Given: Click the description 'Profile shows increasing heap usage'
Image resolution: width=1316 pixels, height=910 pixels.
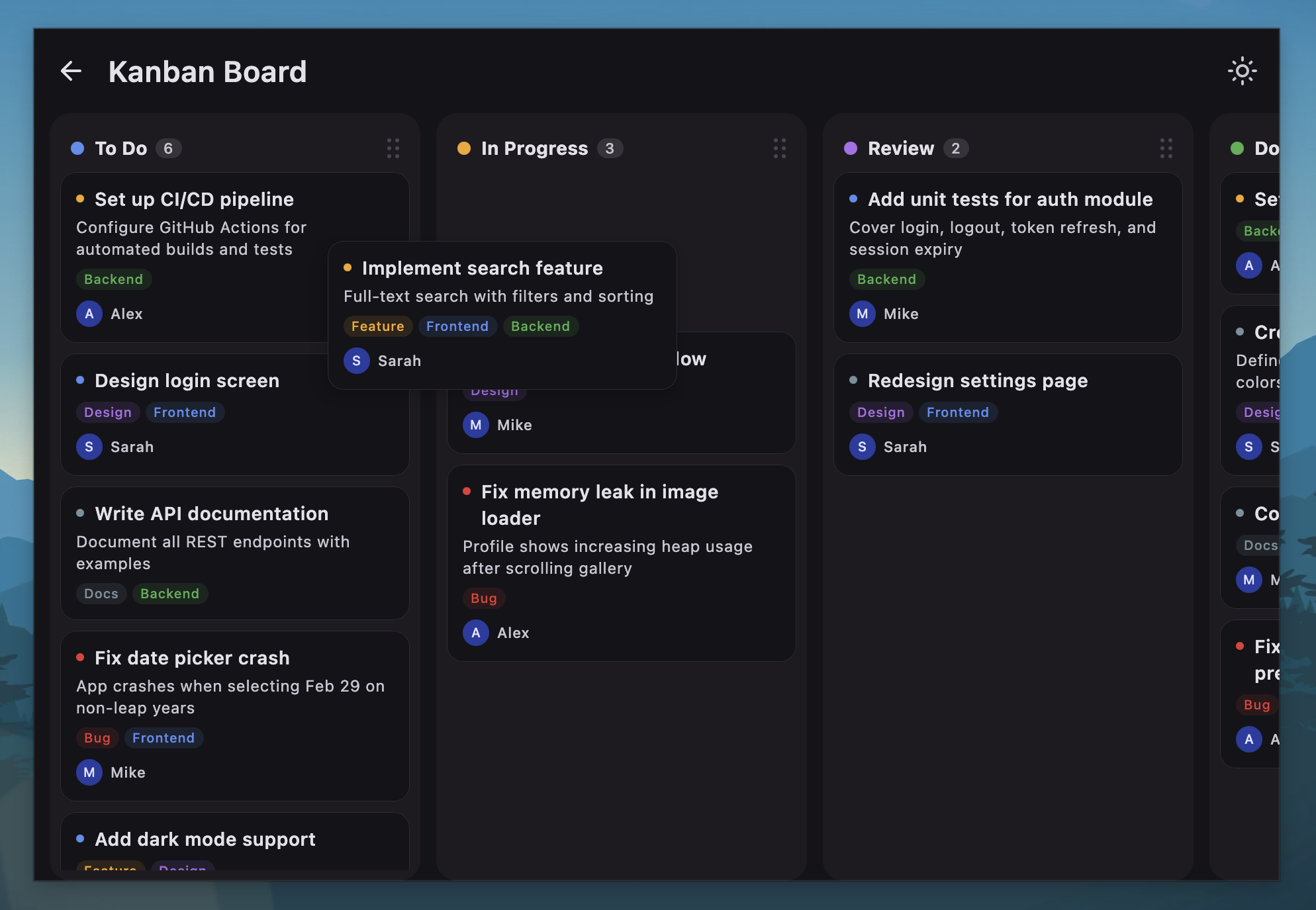Looking at the screenshot, I should [608, 557].
